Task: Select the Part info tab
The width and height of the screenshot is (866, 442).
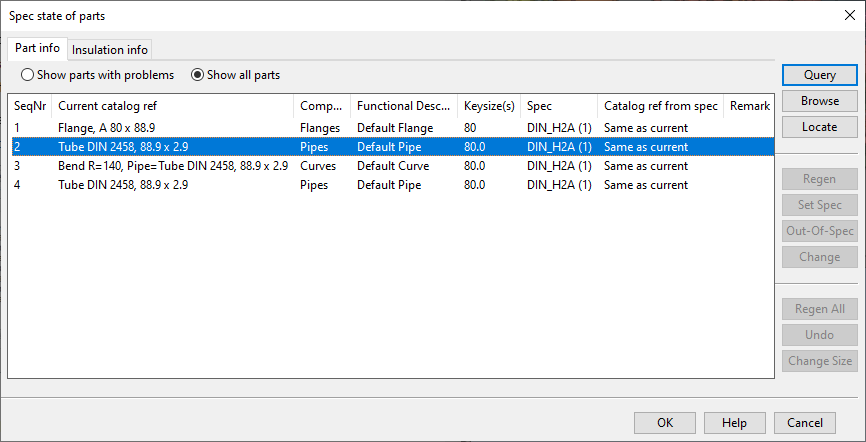Action: 37,49
